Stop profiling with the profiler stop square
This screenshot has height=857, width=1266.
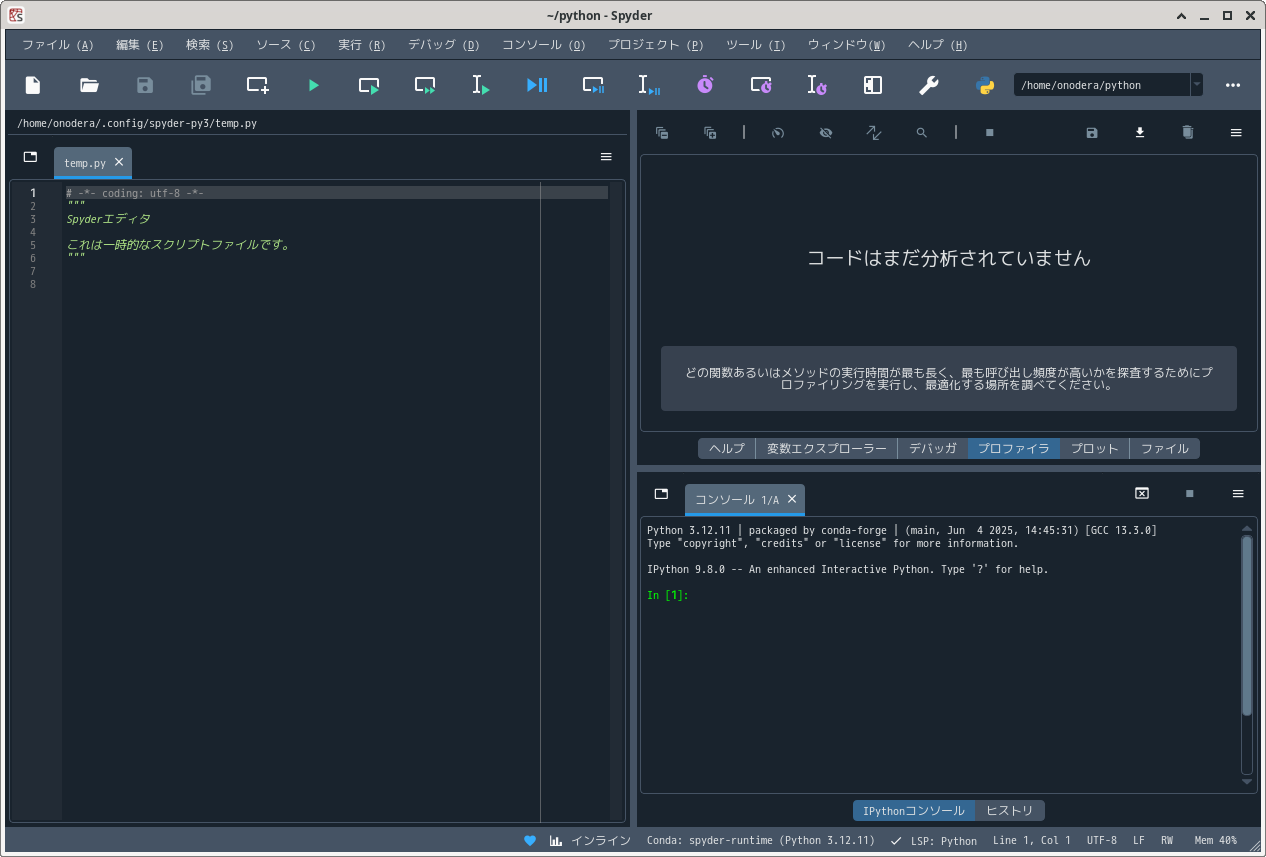point(990,132)
